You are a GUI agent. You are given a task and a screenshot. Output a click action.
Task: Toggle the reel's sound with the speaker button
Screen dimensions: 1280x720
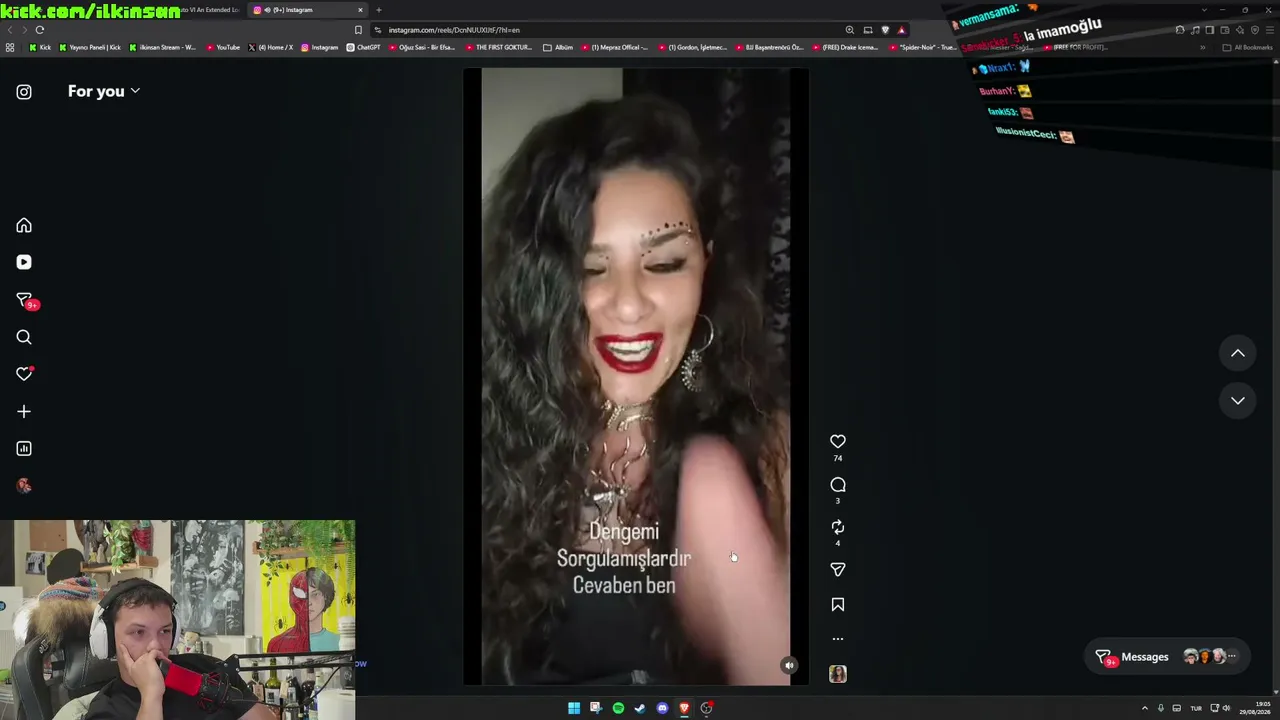click(x=789, y=666)
